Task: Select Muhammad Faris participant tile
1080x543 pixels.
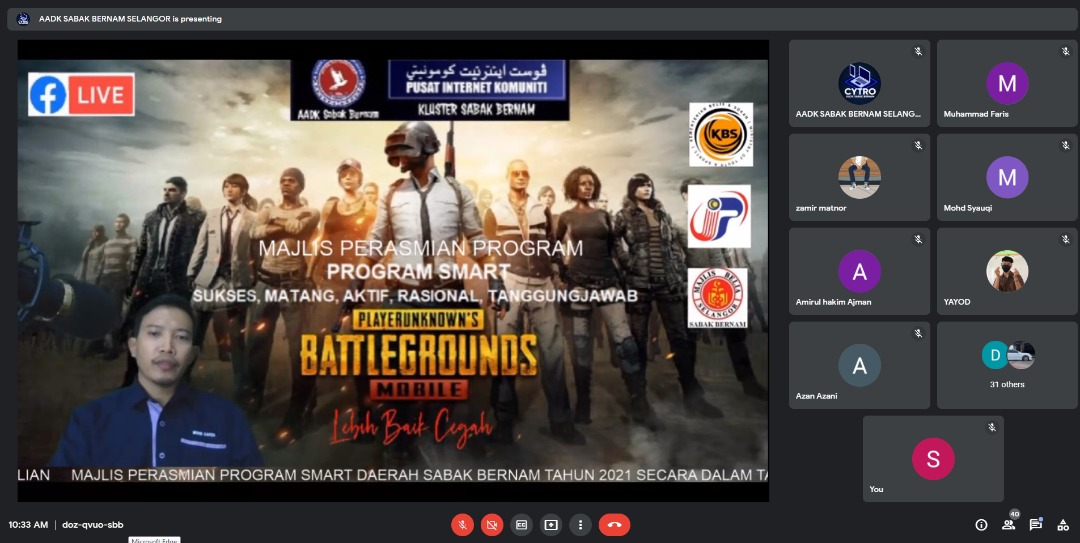Action: point(1007,83)
